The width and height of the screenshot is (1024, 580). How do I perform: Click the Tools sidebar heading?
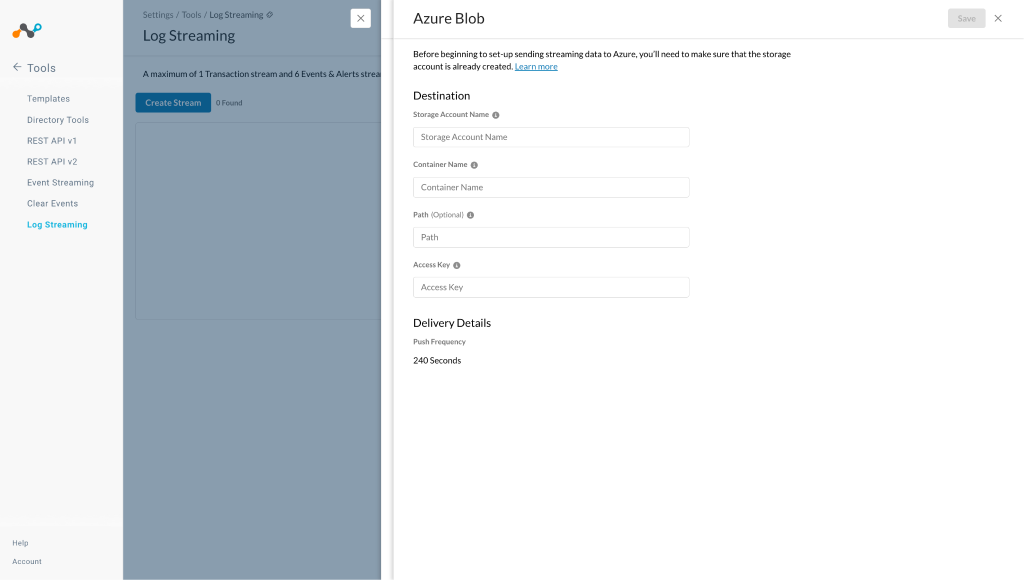[x=41, y=68]
